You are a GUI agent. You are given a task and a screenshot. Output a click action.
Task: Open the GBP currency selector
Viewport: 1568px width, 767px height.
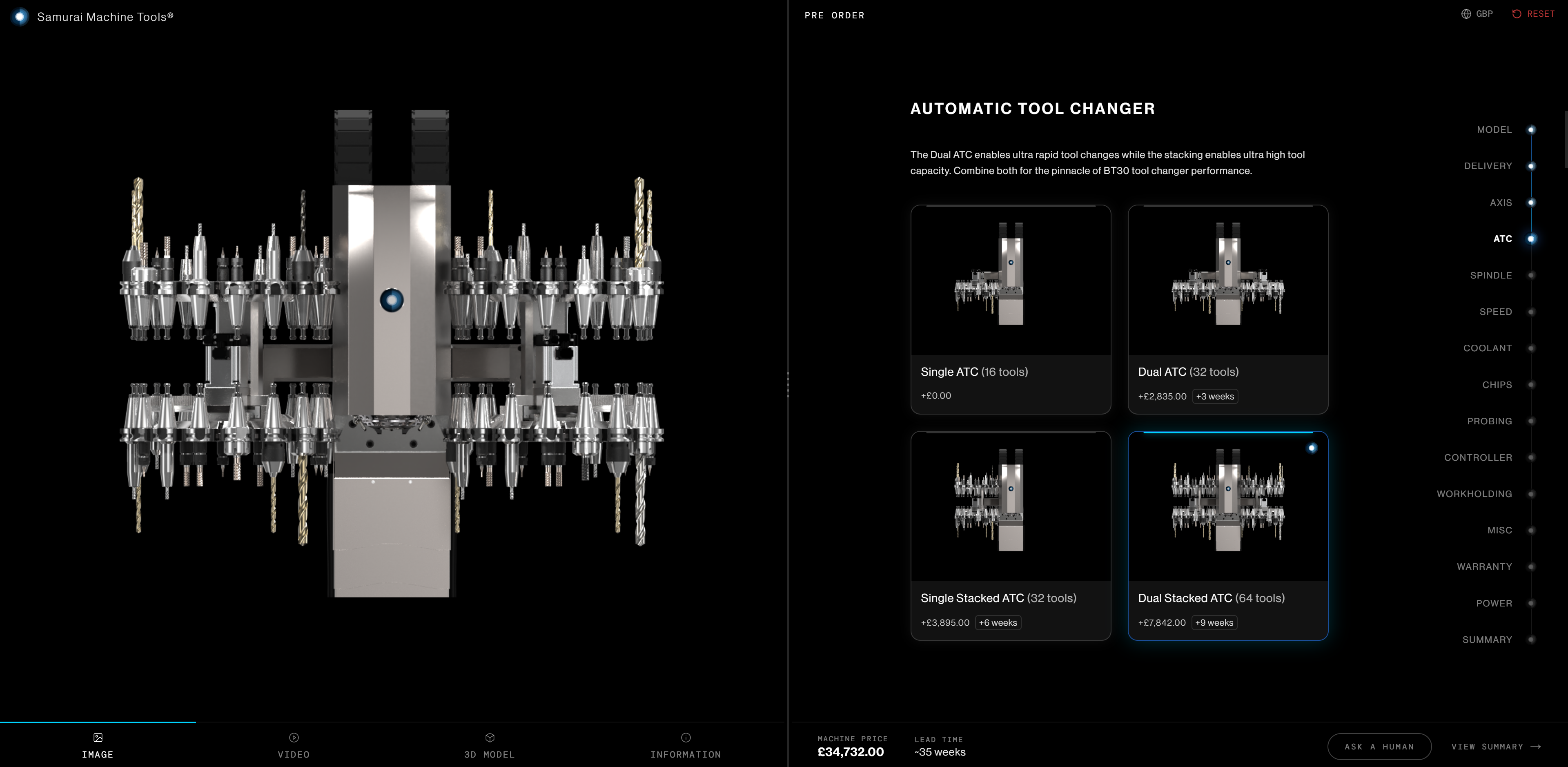coord(1483,14)
